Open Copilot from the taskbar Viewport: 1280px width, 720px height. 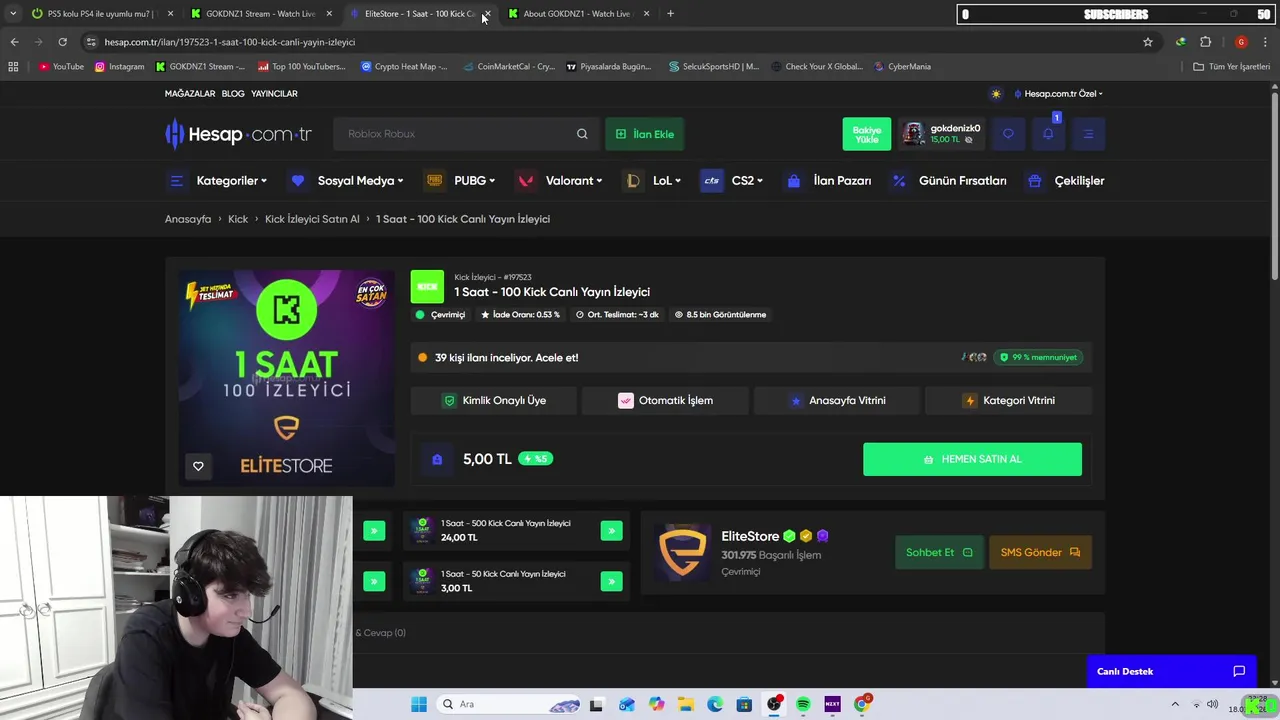(656, 704)
